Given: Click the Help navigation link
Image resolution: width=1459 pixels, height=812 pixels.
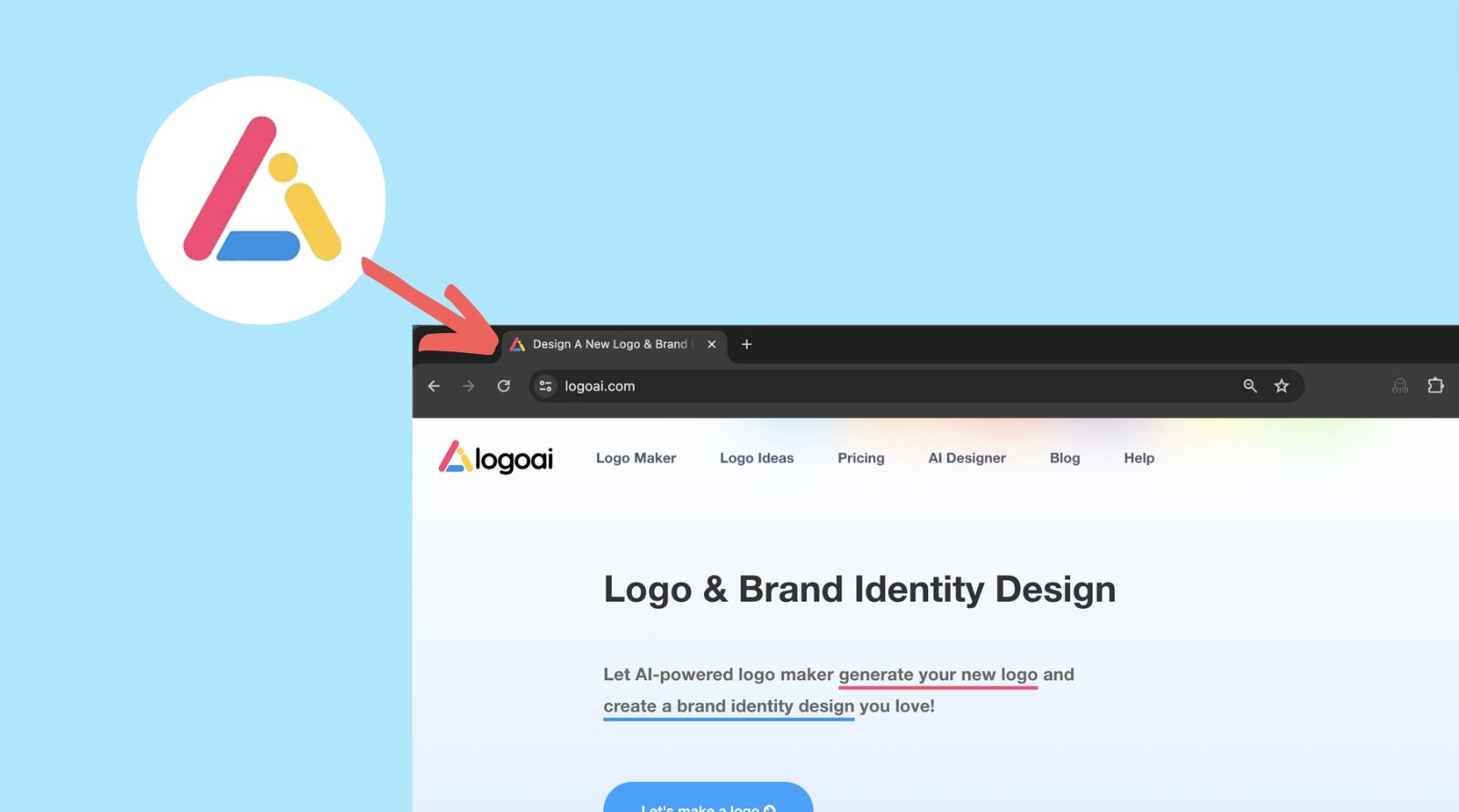Looking at the screenshot, I should pos(1138,458).
